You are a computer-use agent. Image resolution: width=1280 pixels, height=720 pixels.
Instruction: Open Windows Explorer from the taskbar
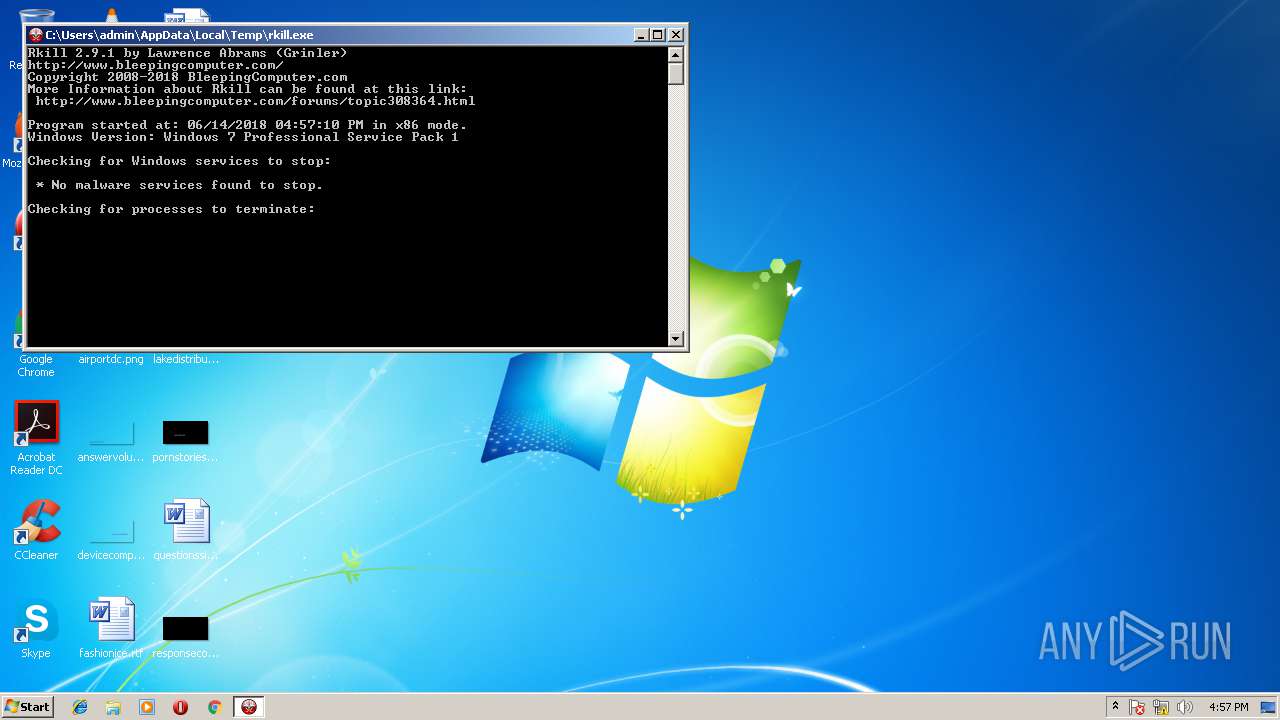[113, 707]
